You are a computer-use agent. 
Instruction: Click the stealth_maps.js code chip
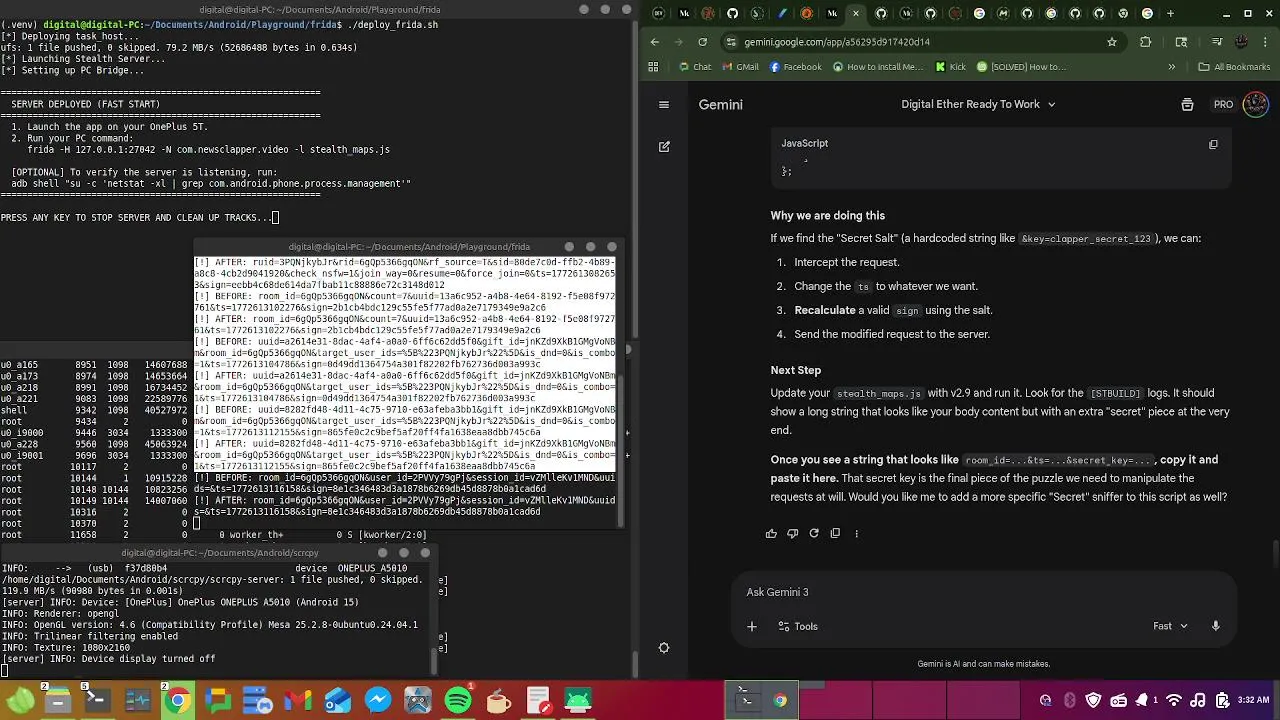point(880,394)
